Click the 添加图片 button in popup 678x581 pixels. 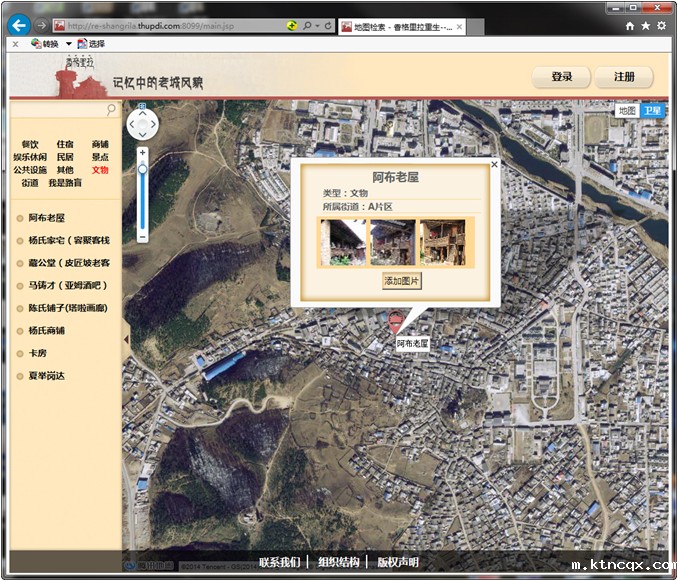pos(402,282)
